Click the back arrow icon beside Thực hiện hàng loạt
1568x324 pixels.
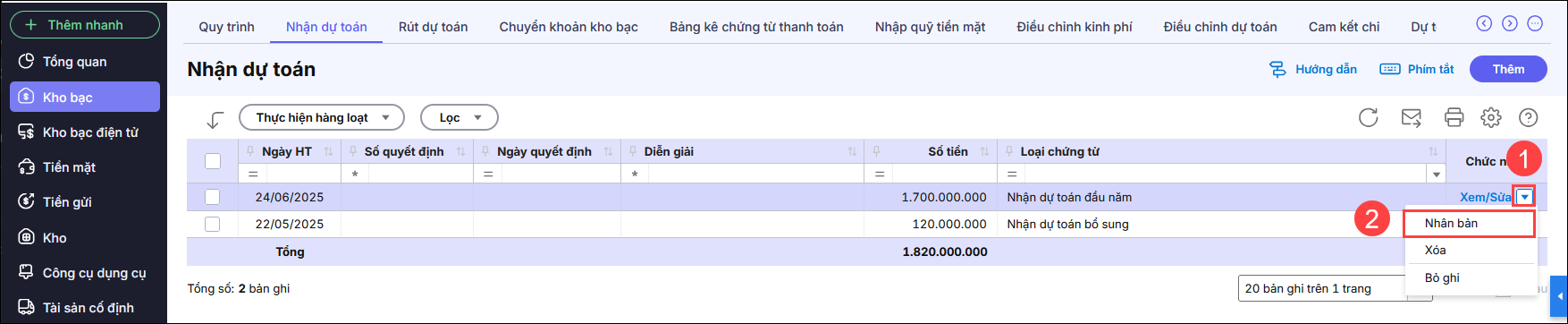point(215,119)
